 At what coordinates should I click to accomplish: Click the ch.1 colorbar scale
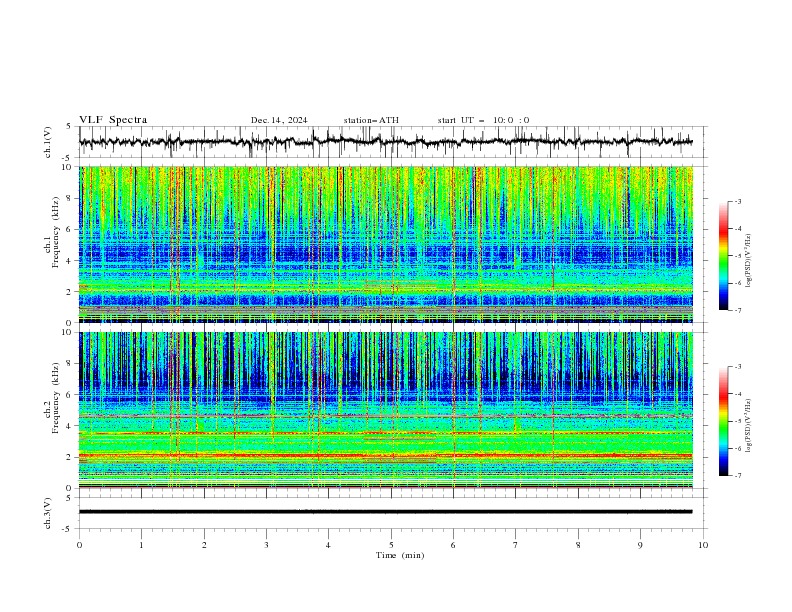point(723,256)
